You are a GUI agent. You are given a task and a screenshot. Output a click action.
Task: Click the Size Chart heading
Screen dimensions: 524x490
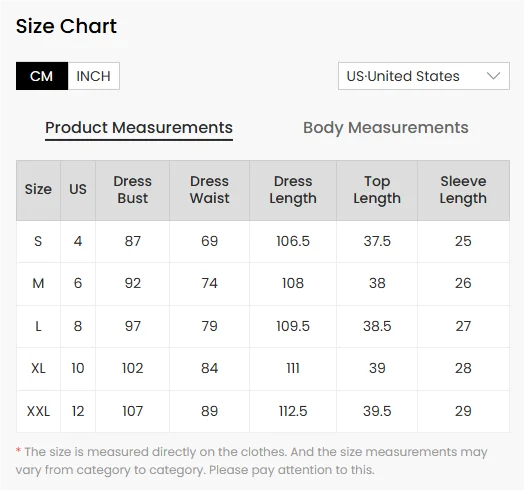tap(67, 26)
